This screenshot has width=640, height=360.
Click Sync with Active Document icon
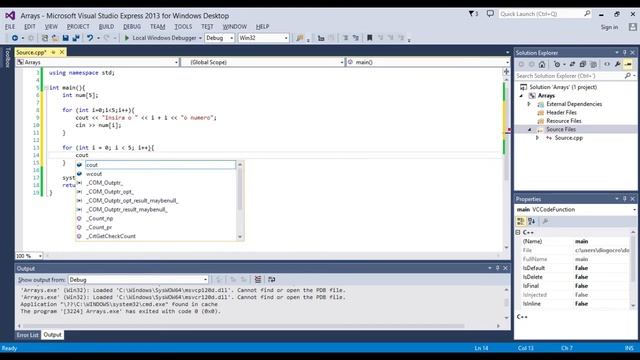click(572, 64)
